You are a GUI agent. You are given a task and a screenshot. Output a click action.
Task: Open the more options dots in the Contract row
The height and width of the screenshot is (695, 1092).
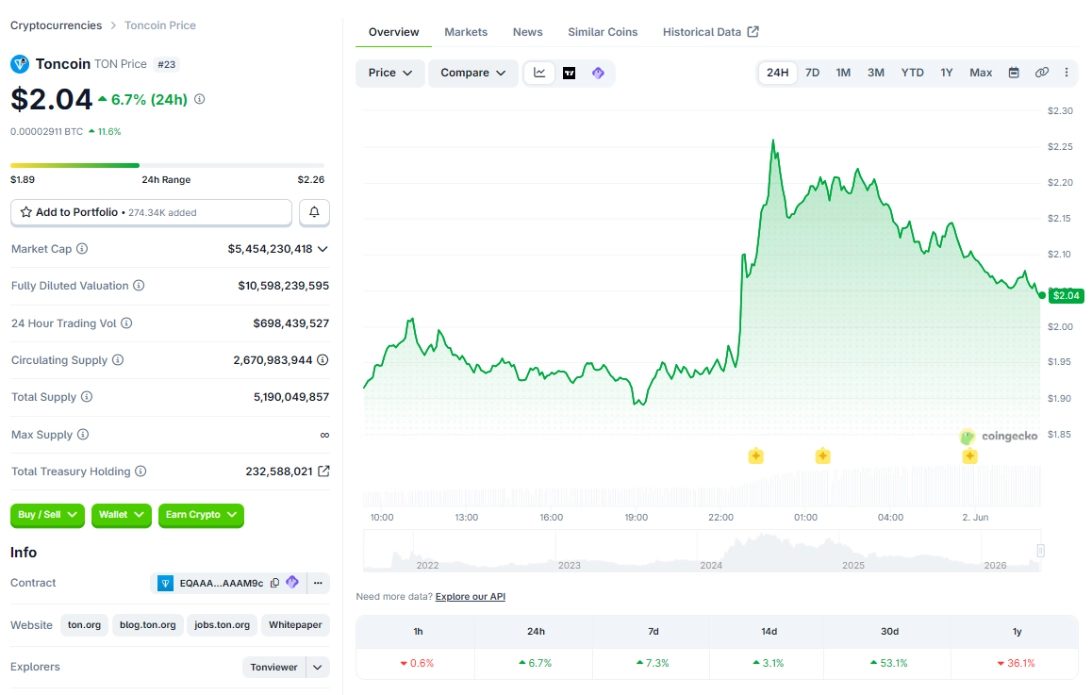pyautogui.click(x=318, y=583)
